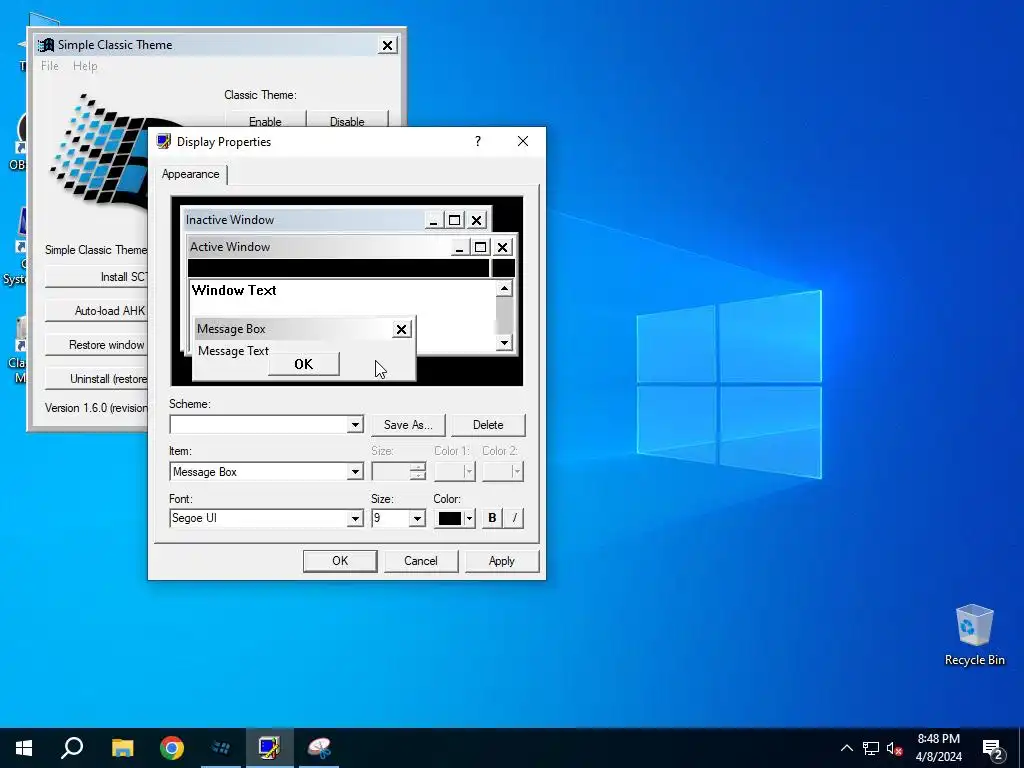Open the Help menu in Simple Classic Theme

click(x=85, y=66)
